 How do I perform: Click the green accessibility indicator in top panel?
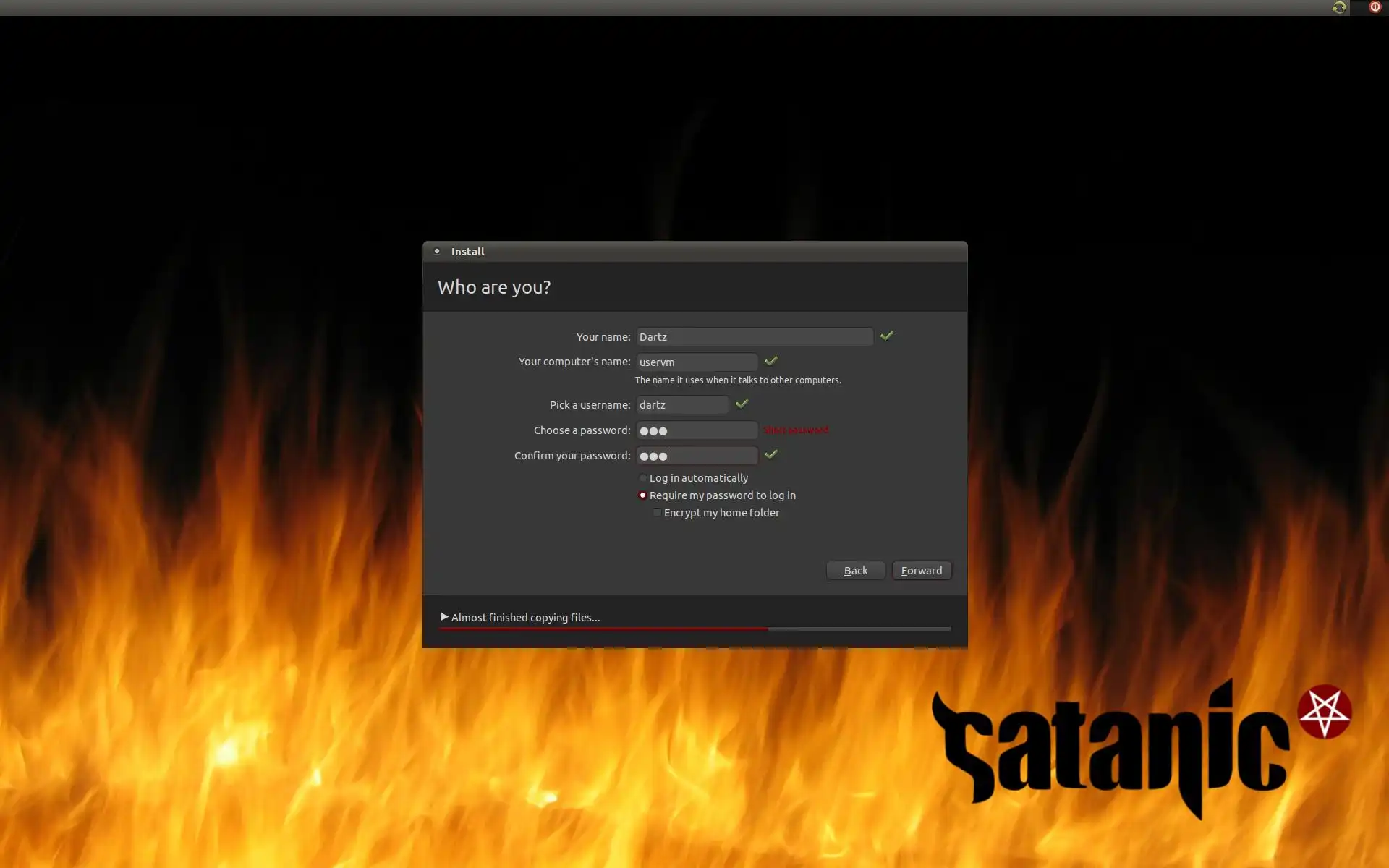(1339, 7)
